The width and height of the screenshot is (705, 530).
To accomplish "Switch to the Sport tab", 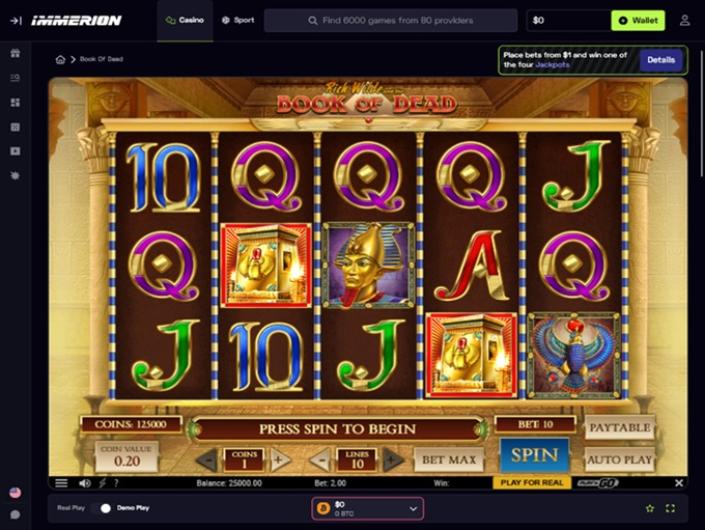I will click(238, 20).
